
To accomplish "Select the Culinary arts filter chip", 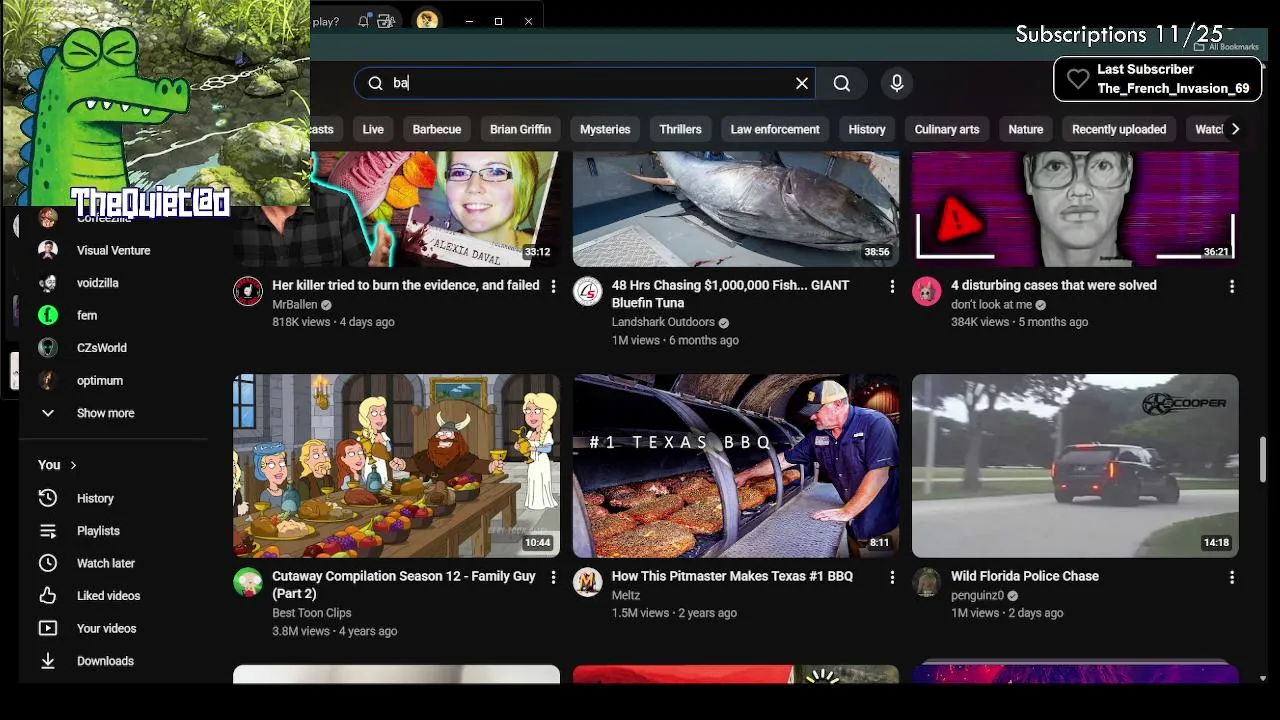I will [x=947, y=129].
